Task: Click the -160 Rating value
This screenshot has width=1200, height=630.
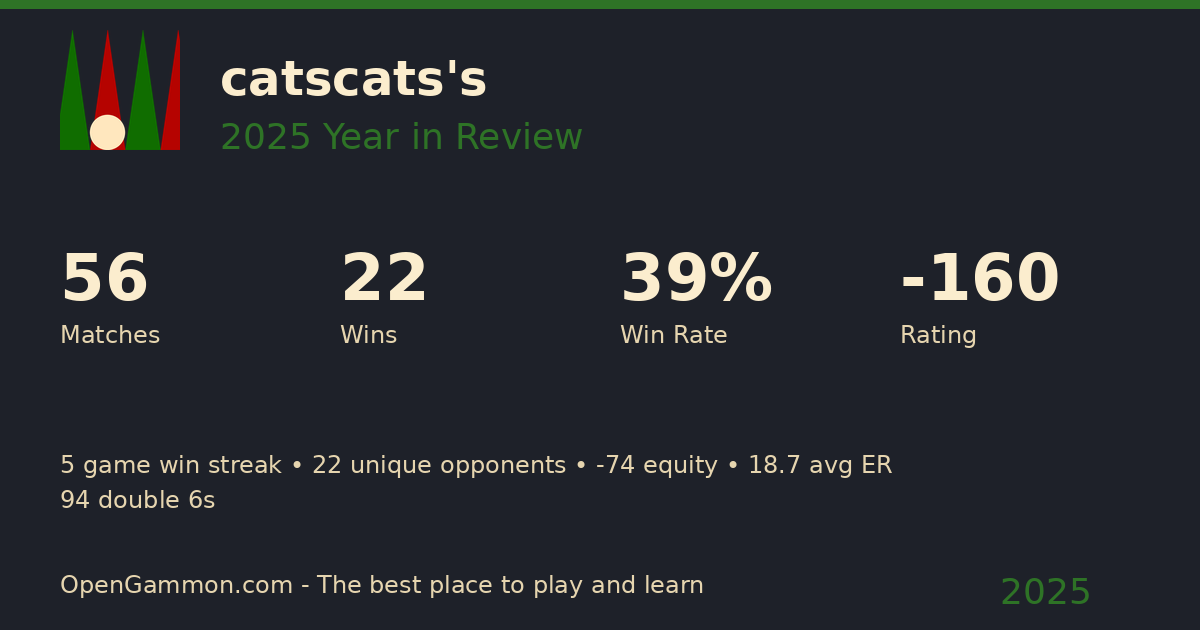Action: tap(979, 280)
